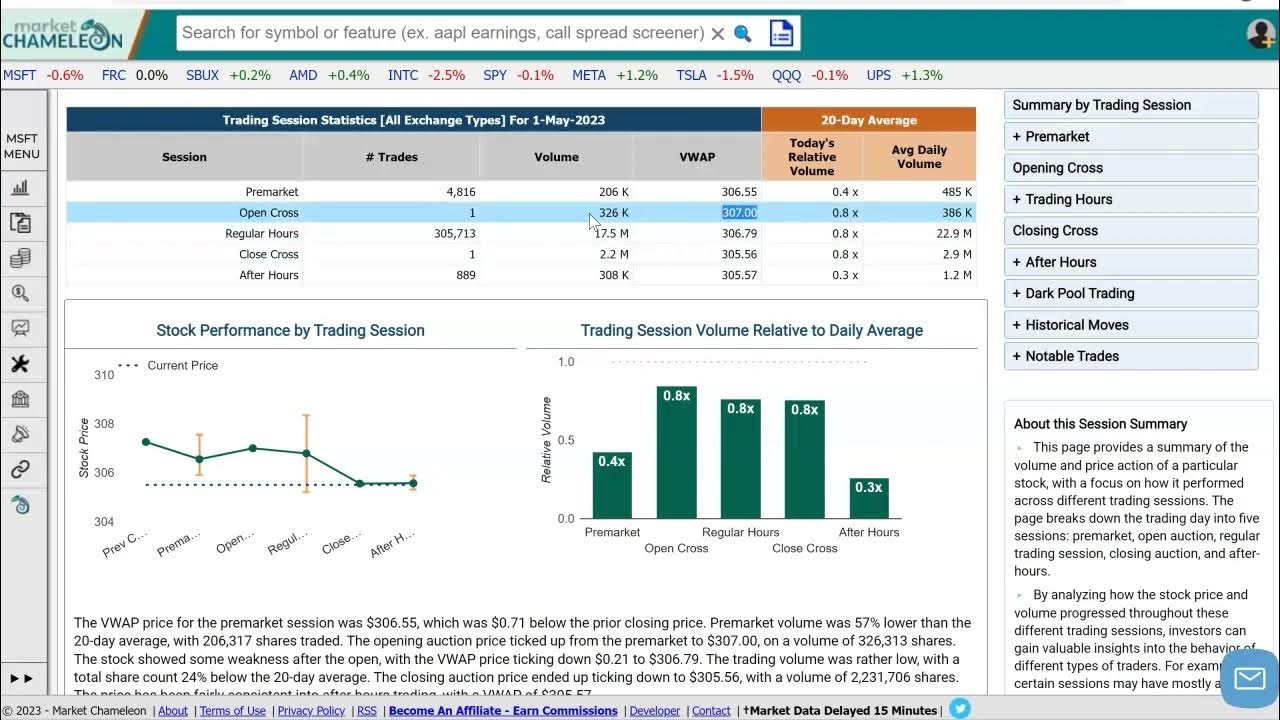Select SPY in the ticker strip
Screen dimensions: 1280x720
coord(495,75)
